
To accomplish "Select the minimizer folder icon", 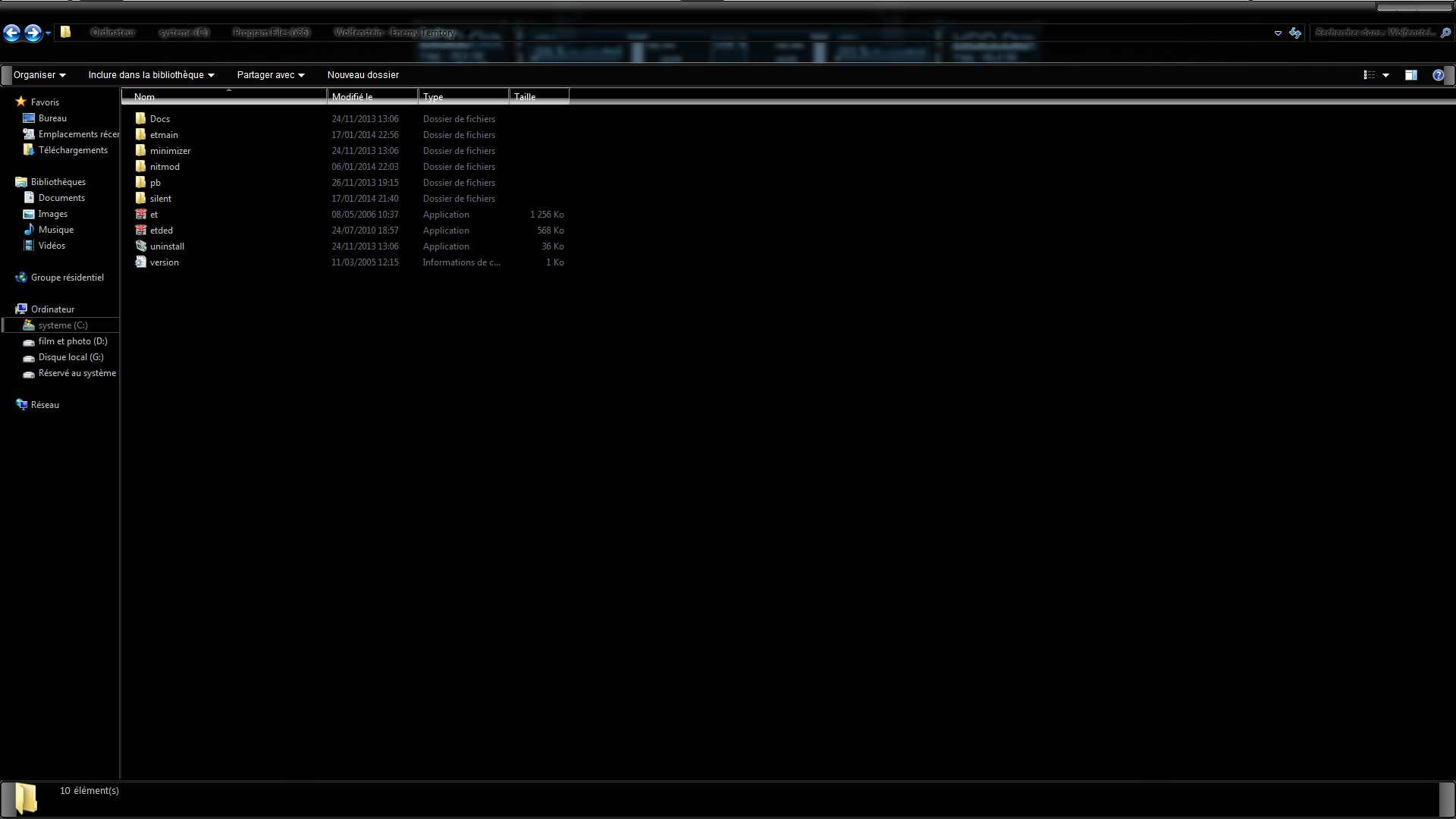I will tap(141, 150).
